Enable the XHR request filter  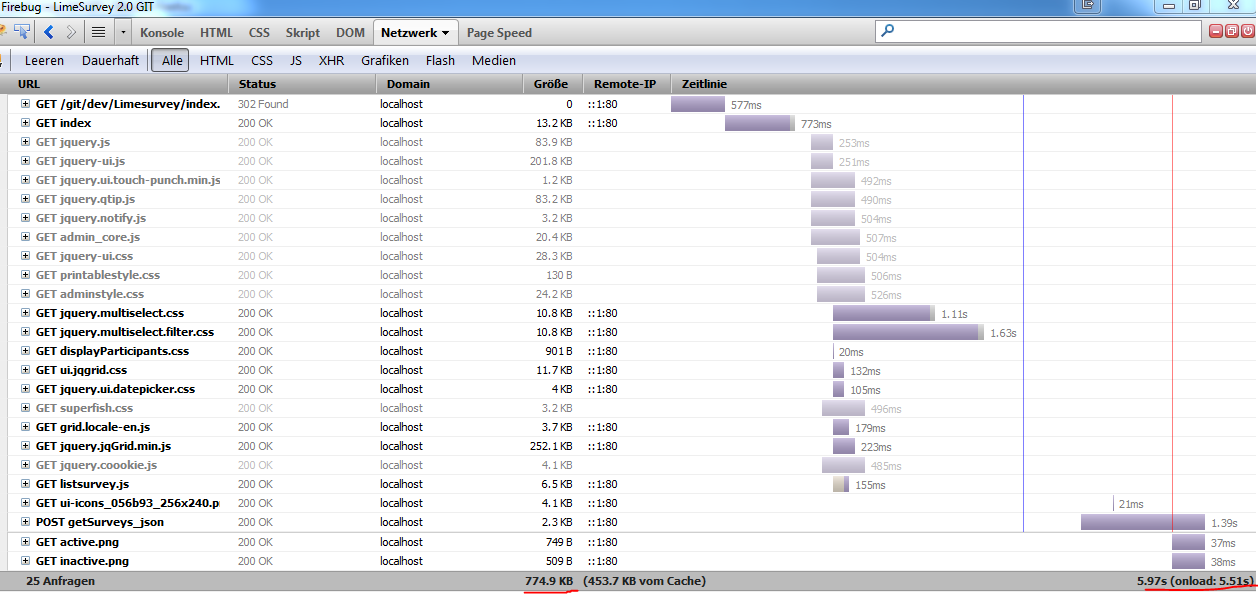(x=331, y=60)
